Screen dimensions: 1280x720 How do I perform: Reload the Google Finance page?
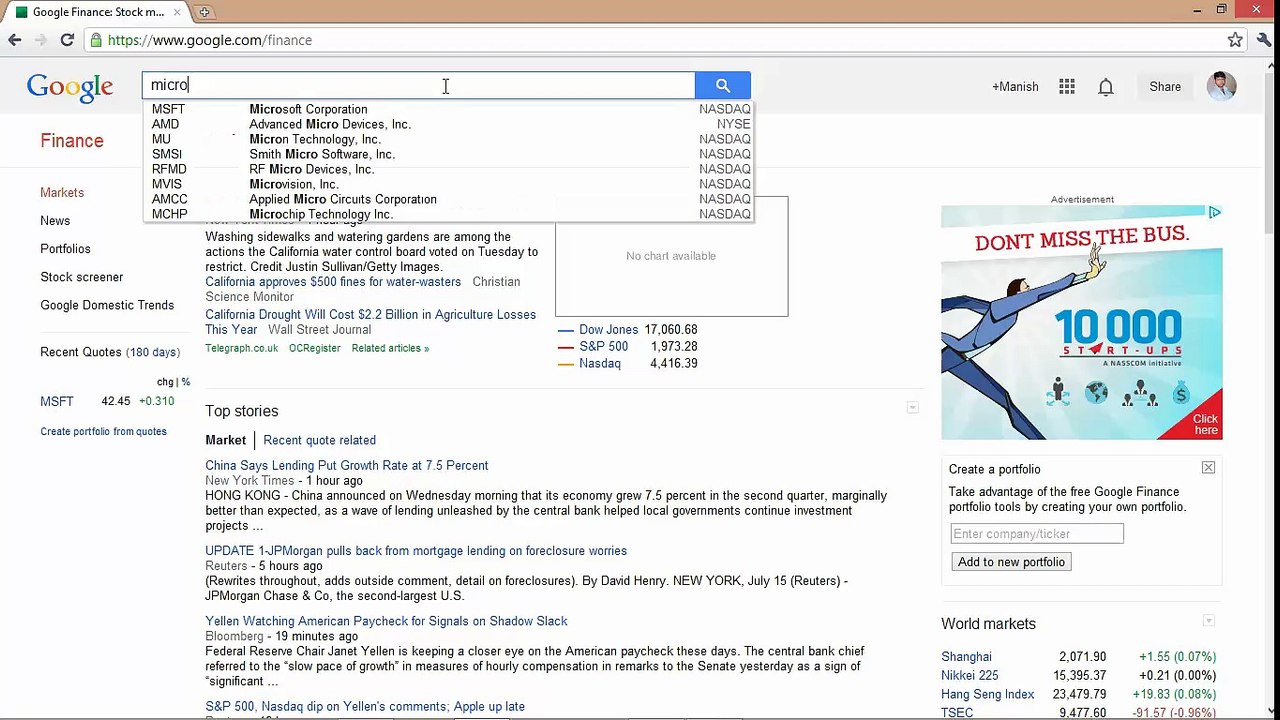(67, 40)
